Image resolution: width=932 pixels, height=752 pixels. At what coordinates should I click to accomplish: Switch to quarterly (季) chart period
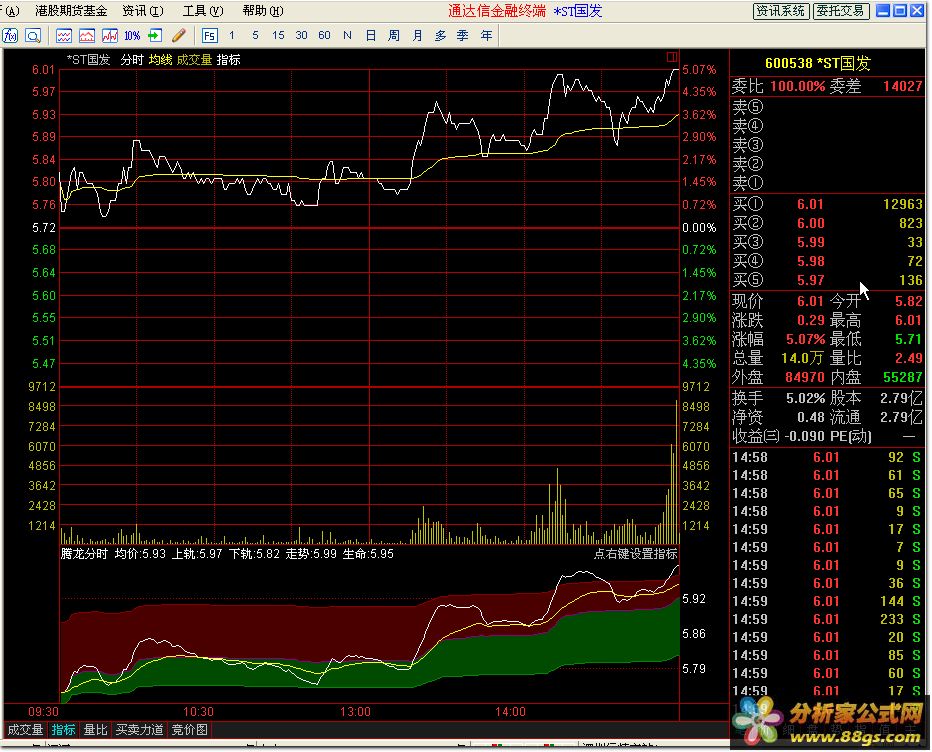(463, 36)
